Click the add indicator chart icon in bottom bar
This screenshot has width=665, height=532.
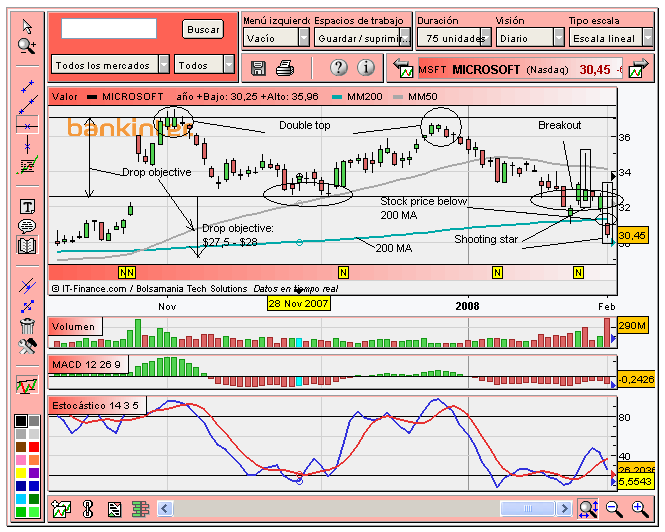(61, 509)
